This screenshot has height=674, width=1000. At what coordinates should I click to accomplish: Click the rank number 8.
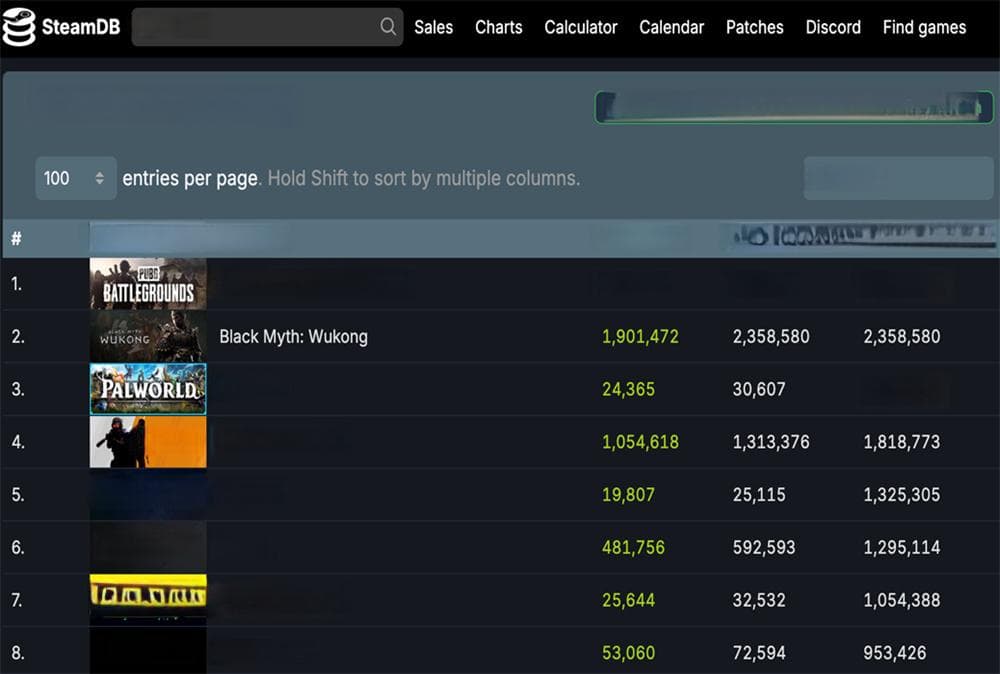click(18, 653)
